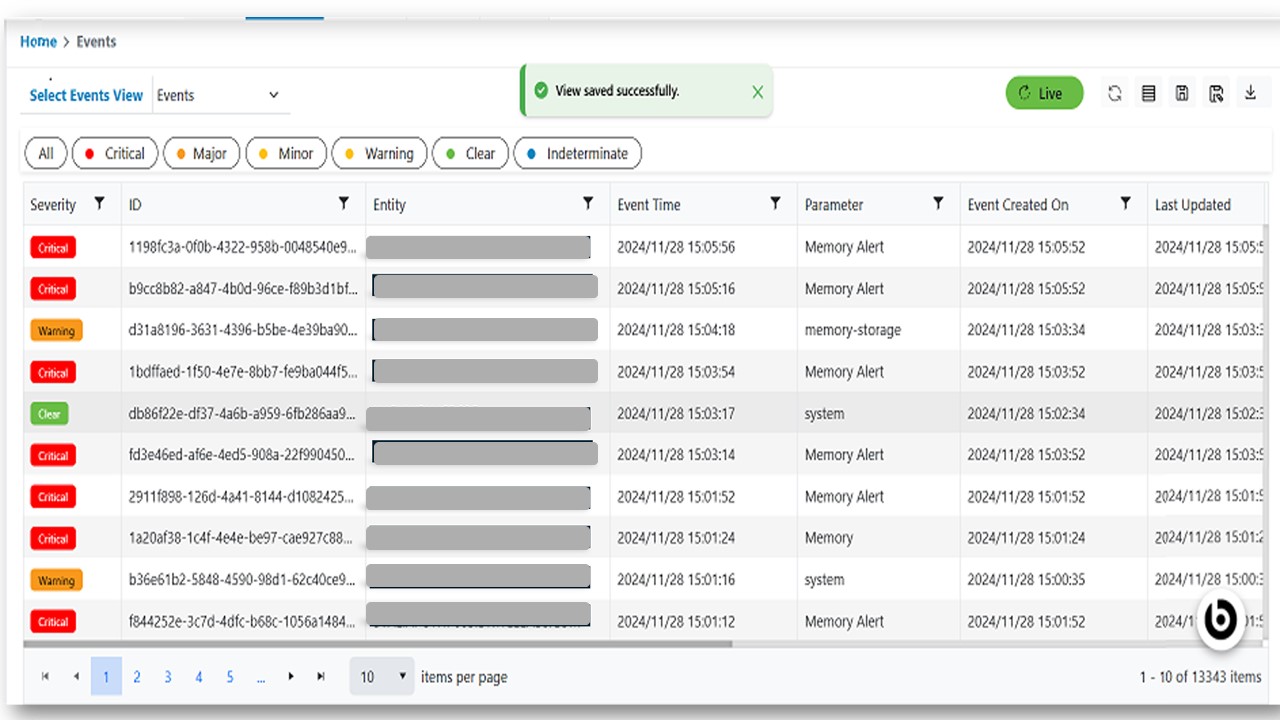The height and width of the screenshot is (720, 1280).
Task: Click the save-as edit view icon
Action: pos(1216,94)
